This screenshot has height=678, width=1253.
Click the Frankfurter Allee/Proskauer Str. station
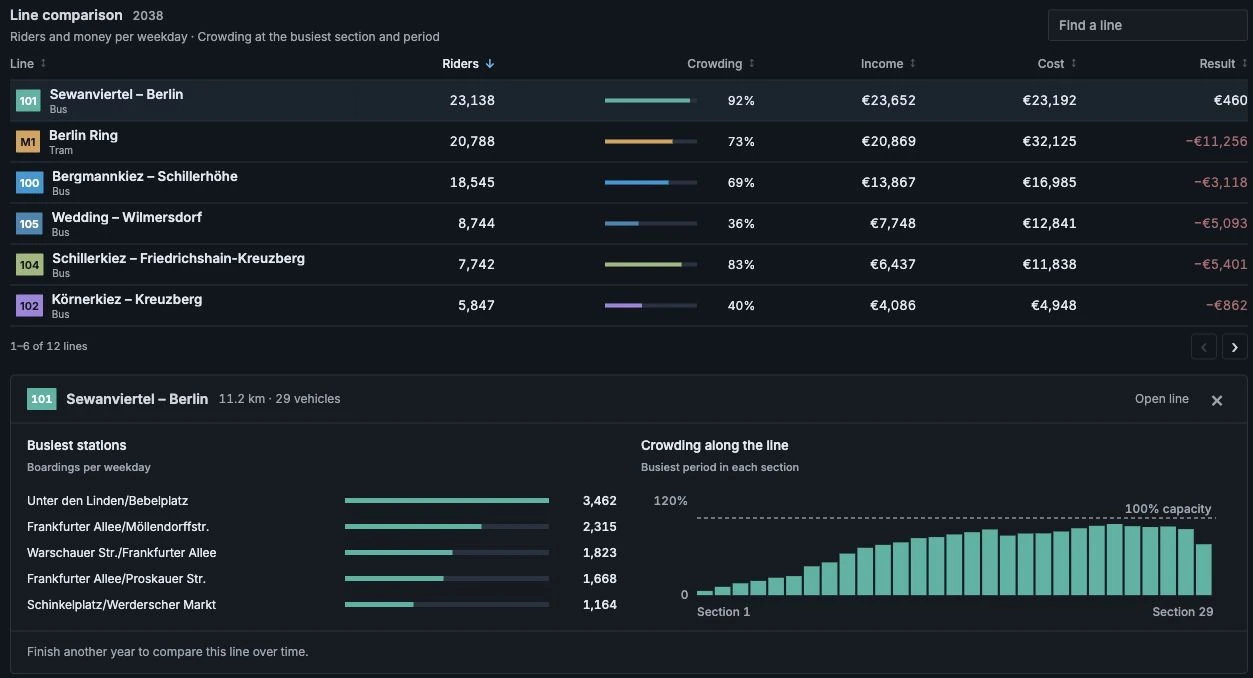[x=117, y=579]
